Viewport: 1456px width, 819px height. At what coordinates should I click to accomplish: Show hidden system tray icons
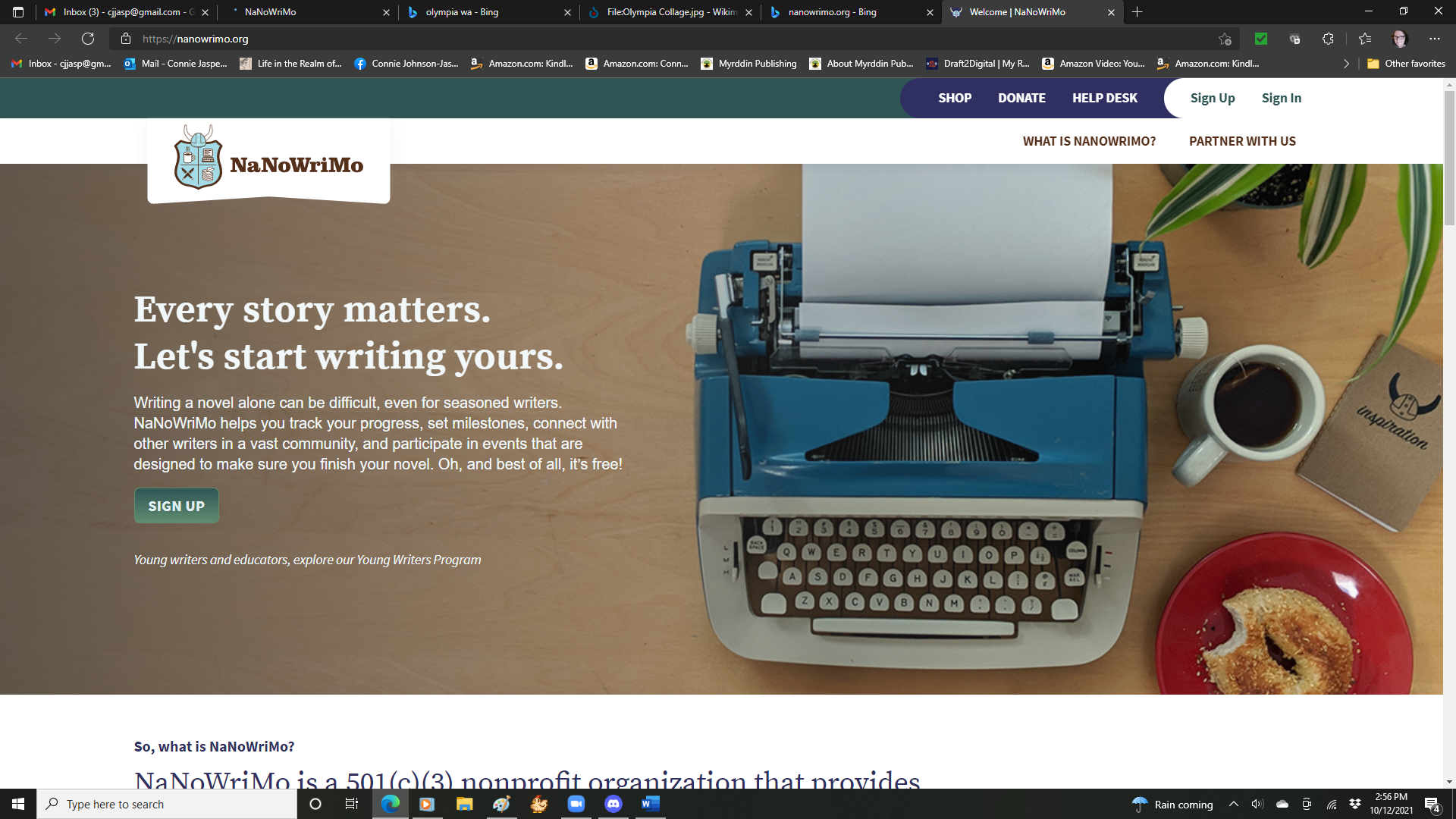[x=1234, y=805]
